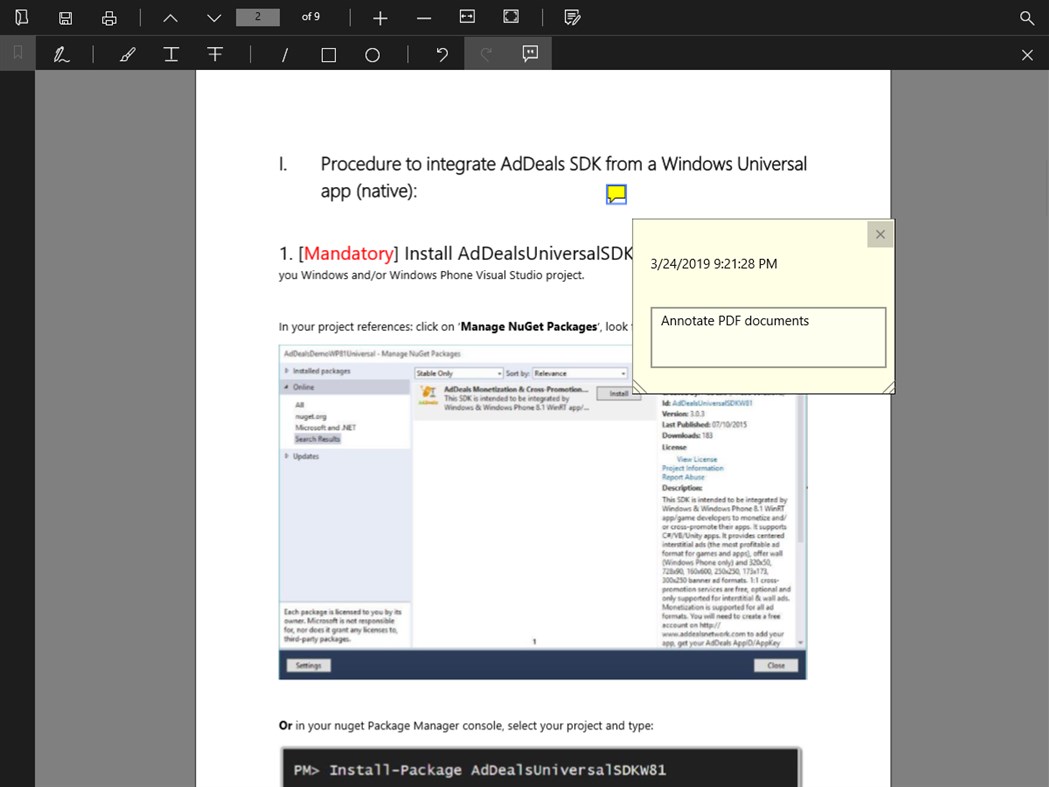1049x787 pixels.
Task: Close the annotation toolbar
Action: click(x=1028, y=55)
